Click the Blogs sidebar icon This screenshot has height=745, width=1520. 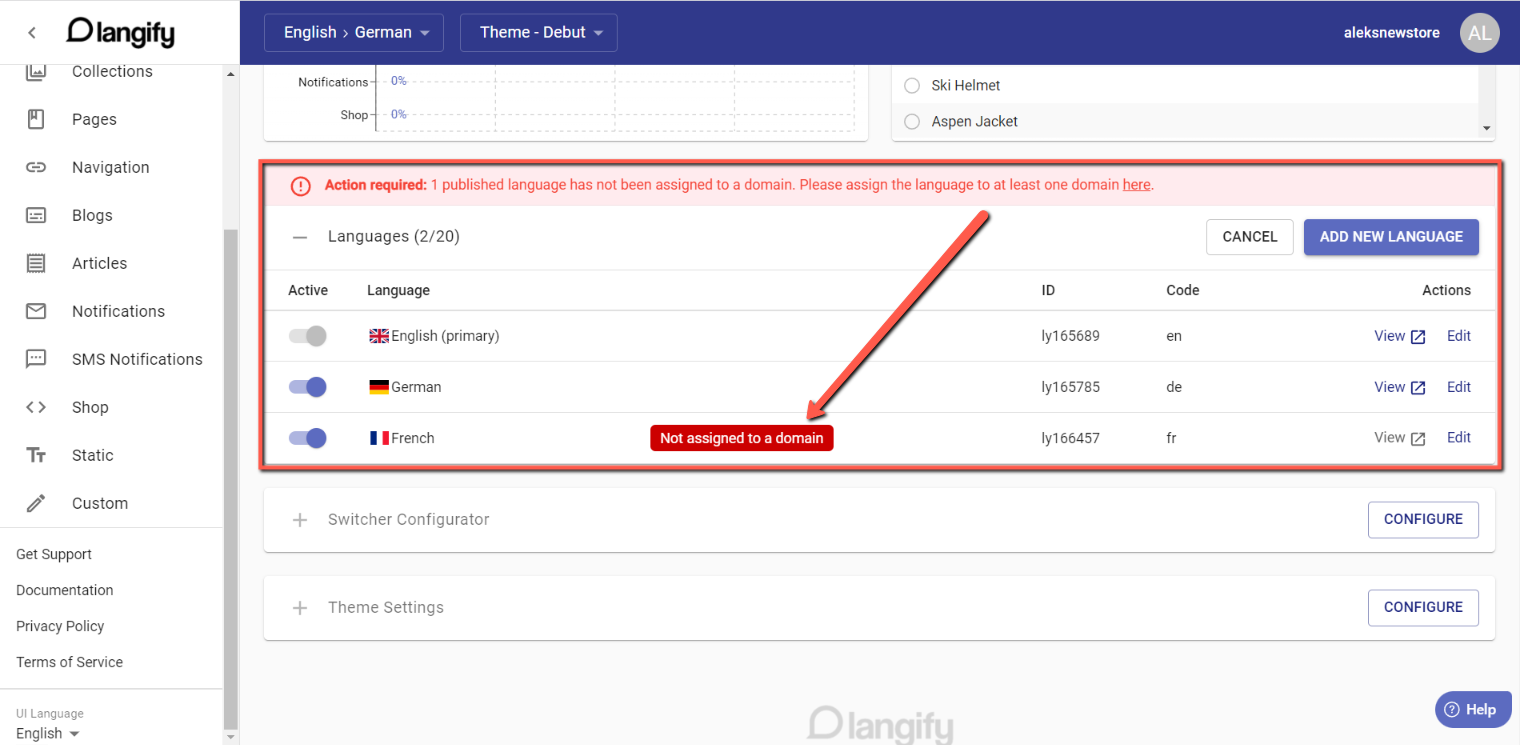[36, 215]
